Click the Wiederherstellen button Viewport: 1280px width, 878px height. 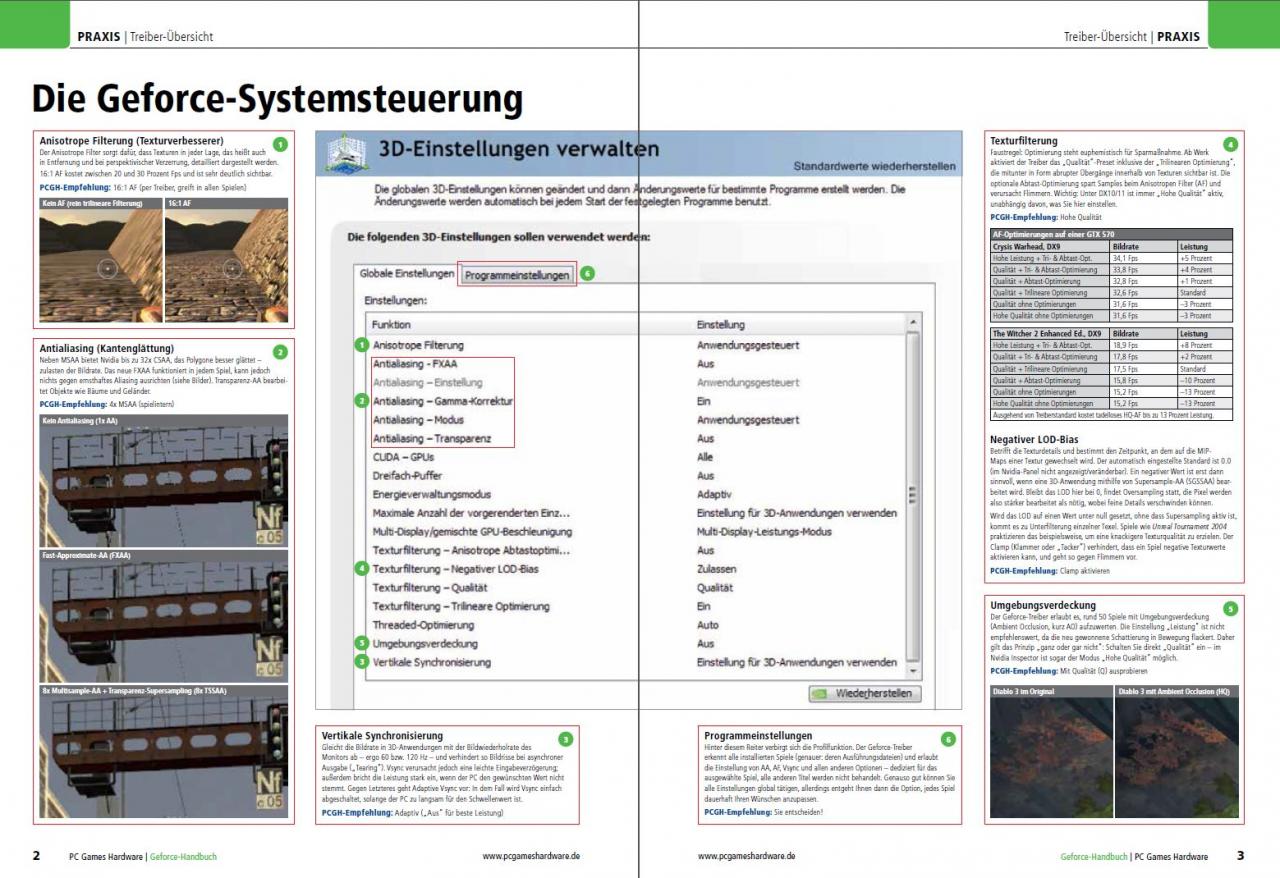pos(864,693)
